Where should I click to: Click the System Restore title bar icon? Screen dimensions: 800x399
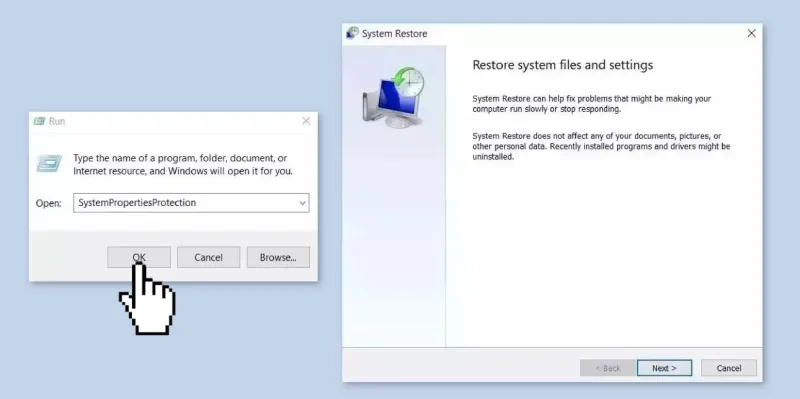pos(352,33)
